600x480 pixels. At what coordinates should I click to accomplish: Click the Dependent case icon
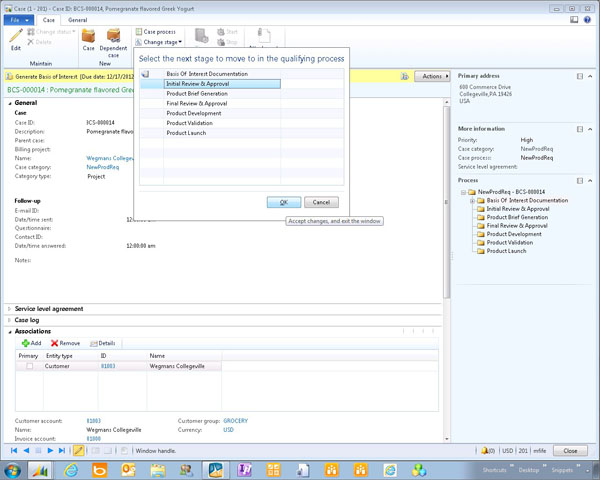pyautogui.click(x=113, y=36)
